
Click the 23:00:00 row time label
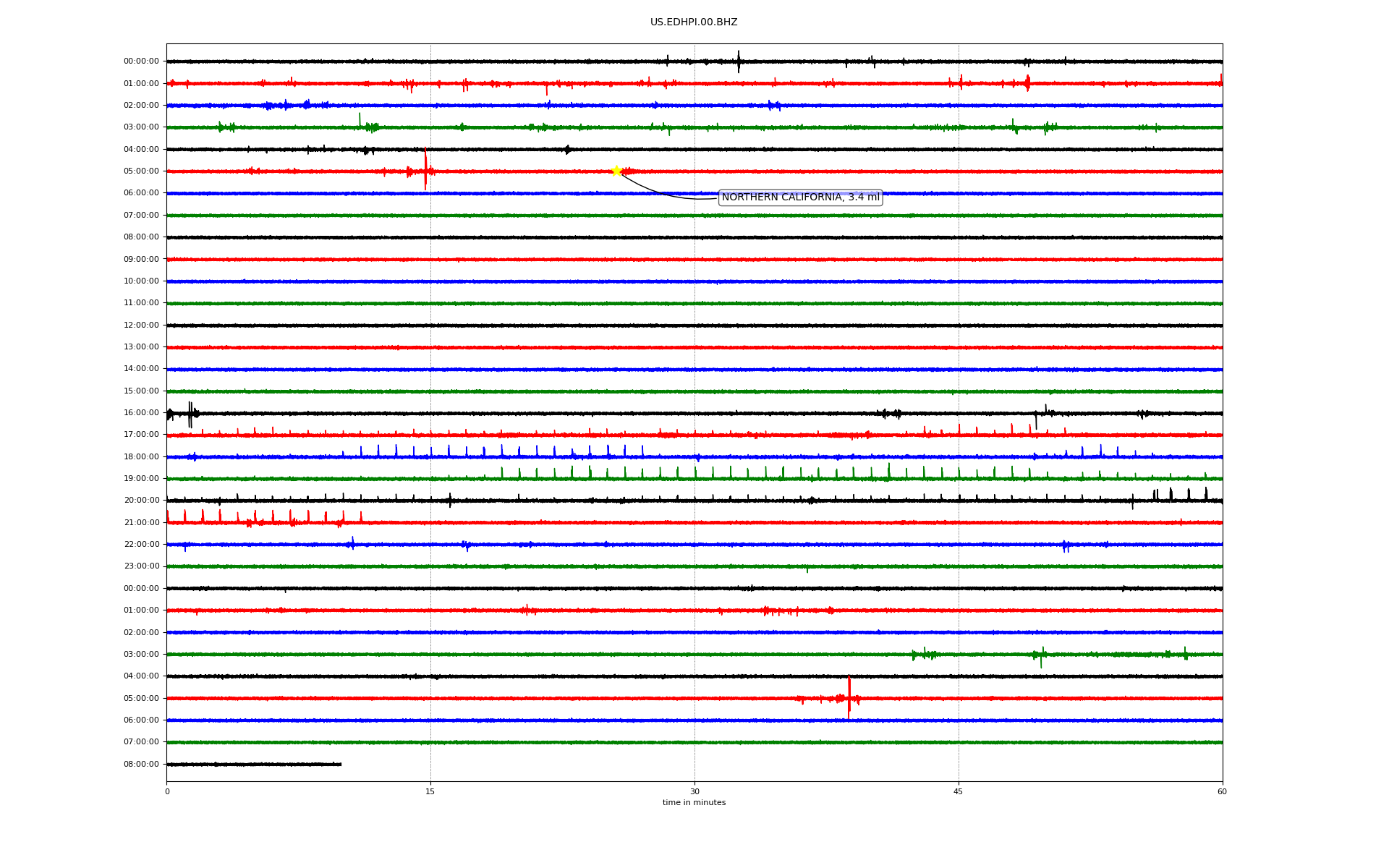tap(141, 566)
